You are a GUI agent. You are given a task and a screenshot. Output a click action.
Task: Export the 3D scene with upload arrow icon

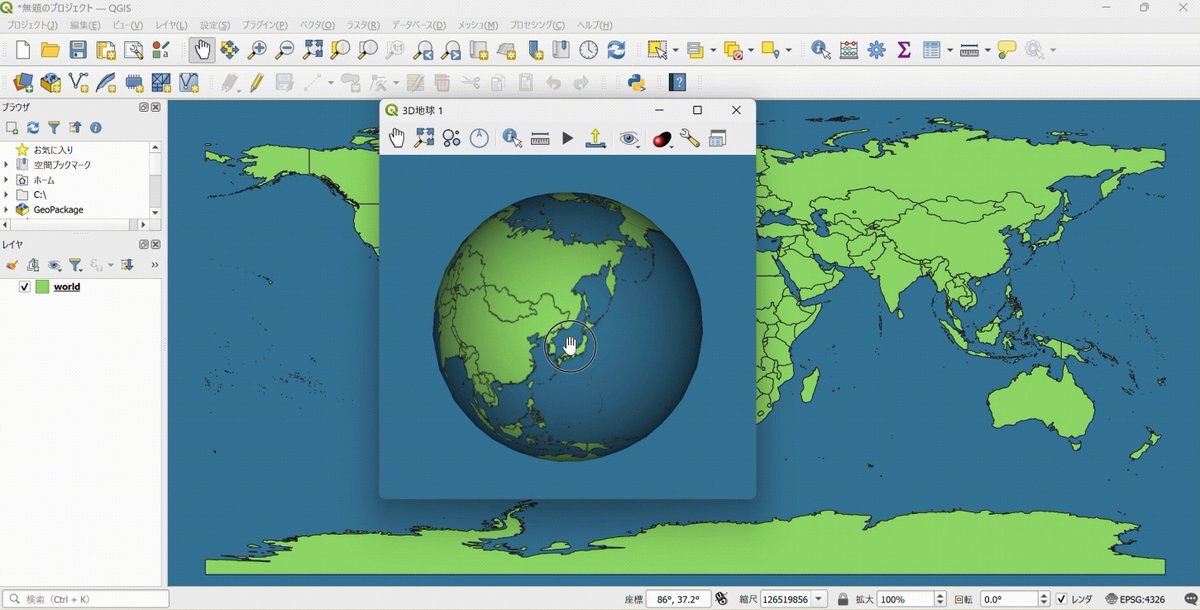coord(595,139)
